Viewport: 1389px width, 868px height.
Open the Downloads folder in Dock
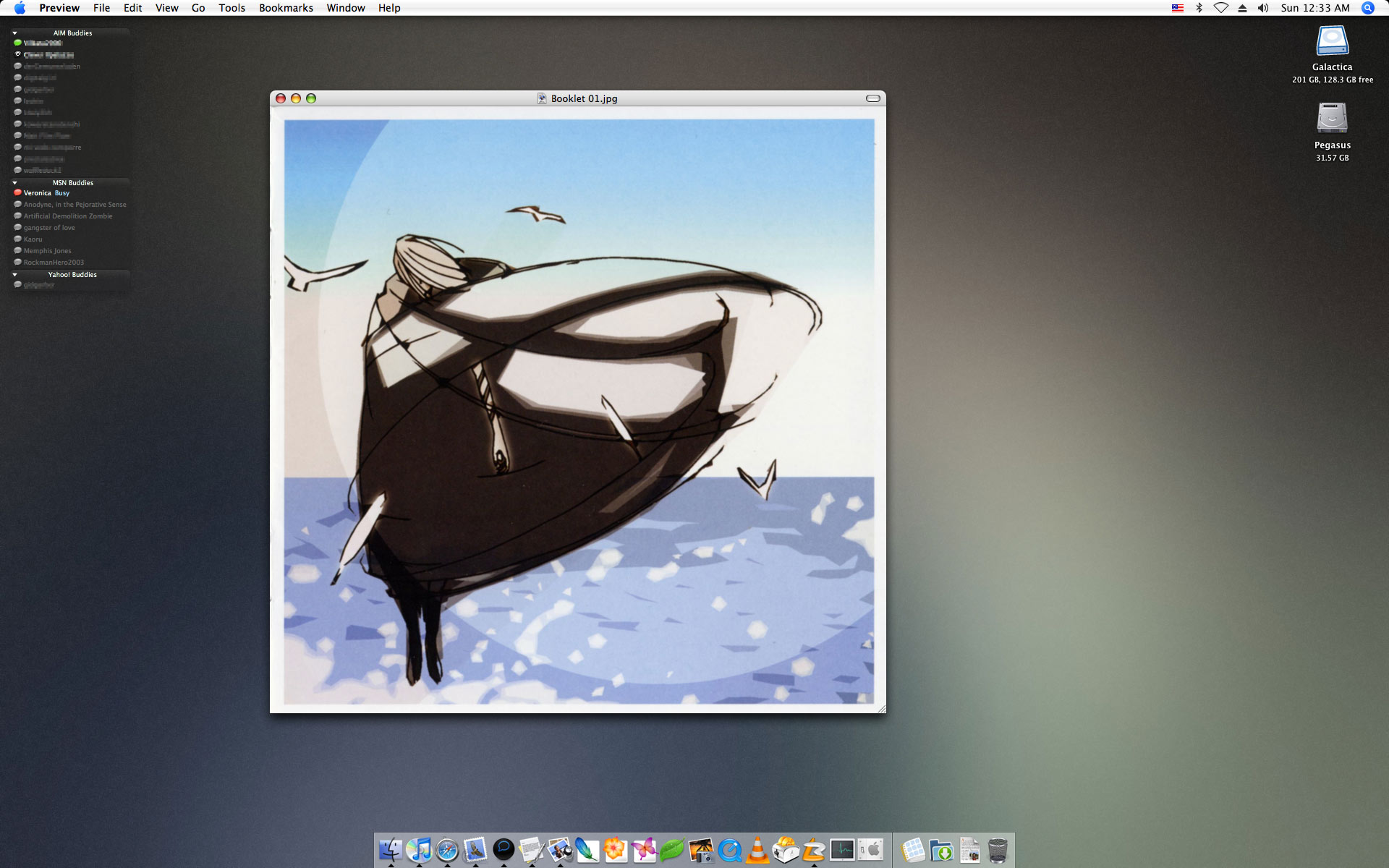[941, 850]
